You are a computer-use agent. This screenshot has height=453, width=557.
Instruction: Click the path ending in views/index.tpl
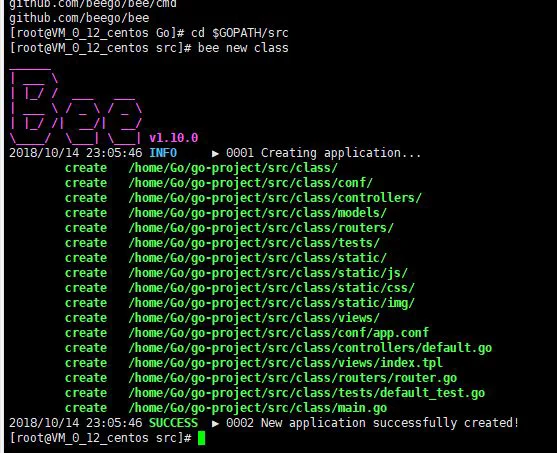(x=286, y=363)
